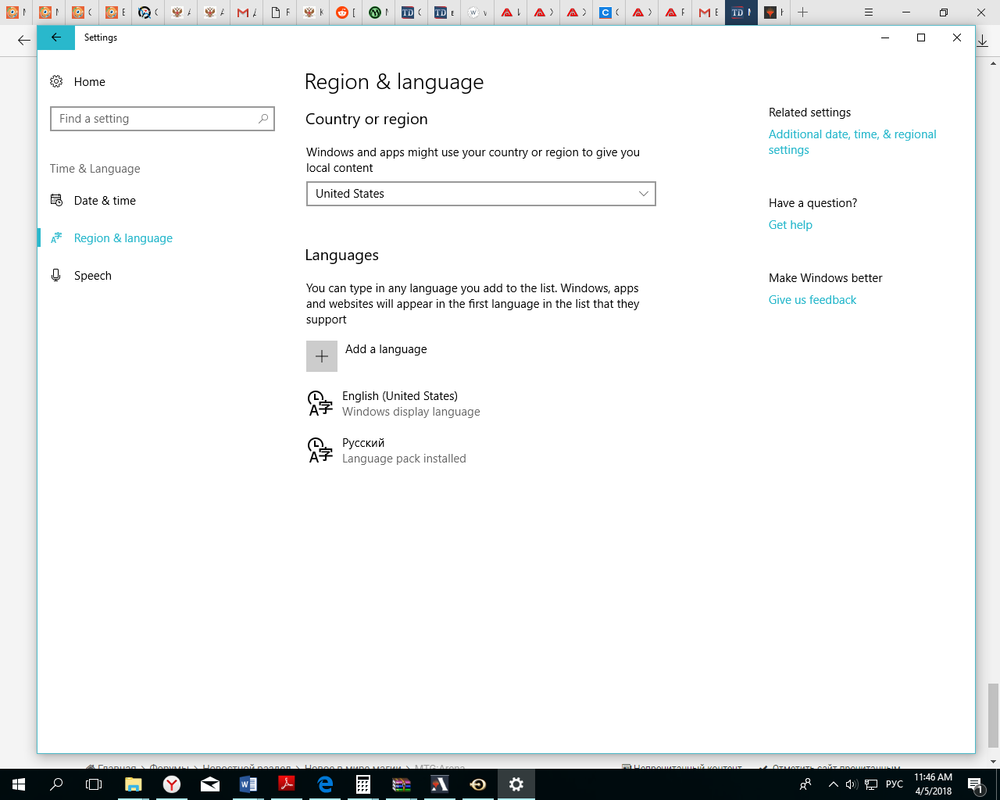Click the Get help link
Screen dimensions: 1000x800
(790, 224)
